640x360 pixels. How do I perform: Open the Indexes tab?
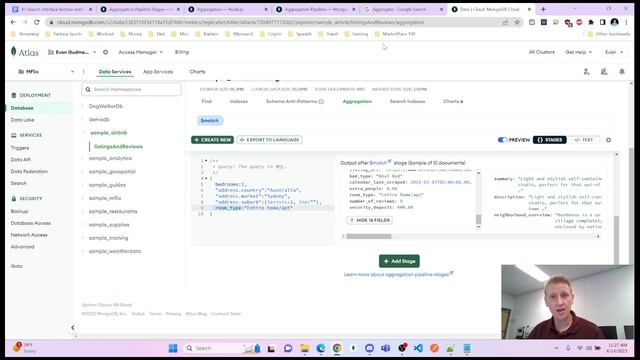[238, 101]
